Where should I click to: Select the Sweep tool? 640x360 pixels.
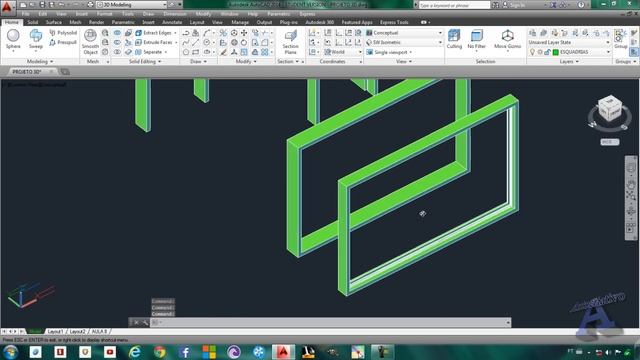(36, 39)
